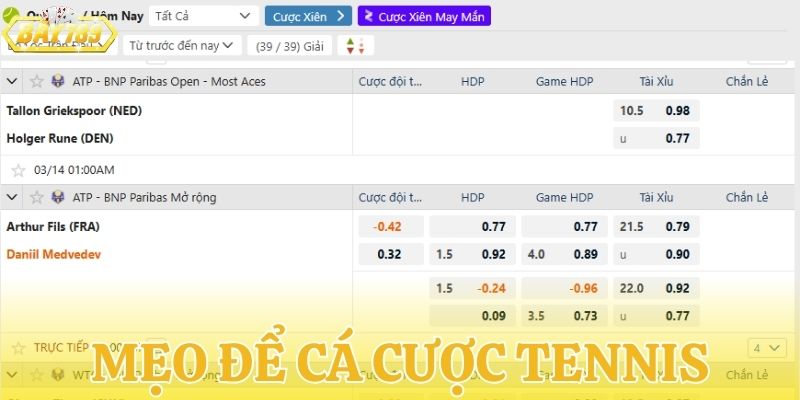Viewport: 800px width, 400px height.
Task: Select Arthur Fils Game HDP odds 0.77
Action: click(x=564, y=227)
